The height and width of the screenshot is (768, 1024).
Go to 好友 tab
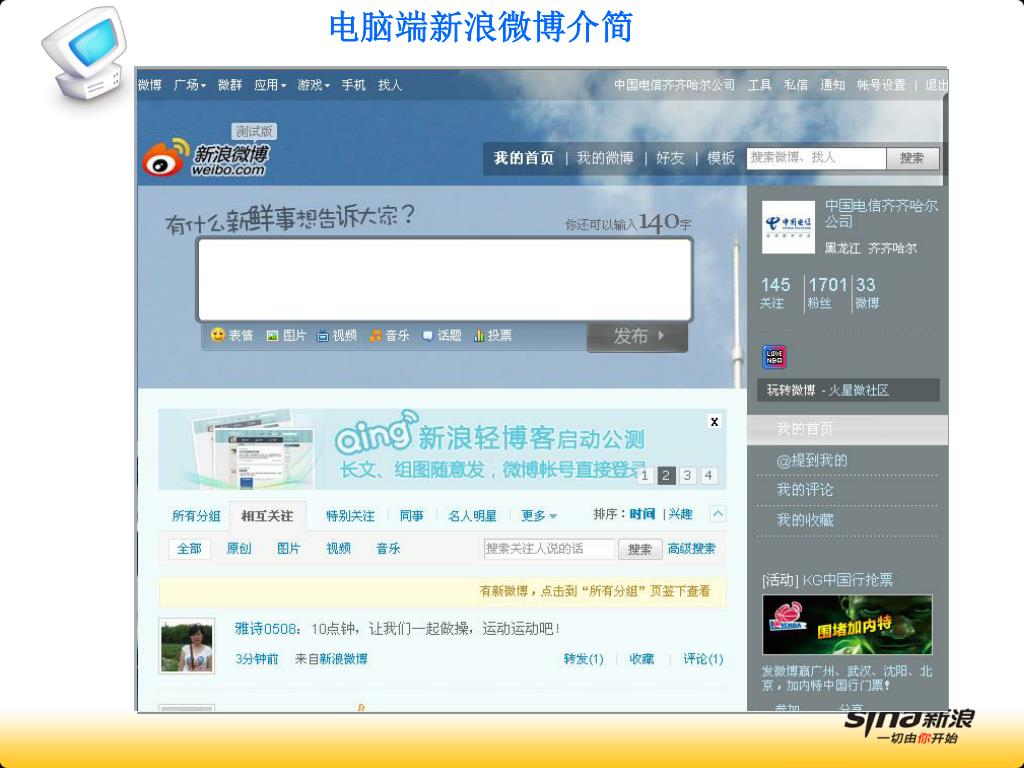pos(670,158)
